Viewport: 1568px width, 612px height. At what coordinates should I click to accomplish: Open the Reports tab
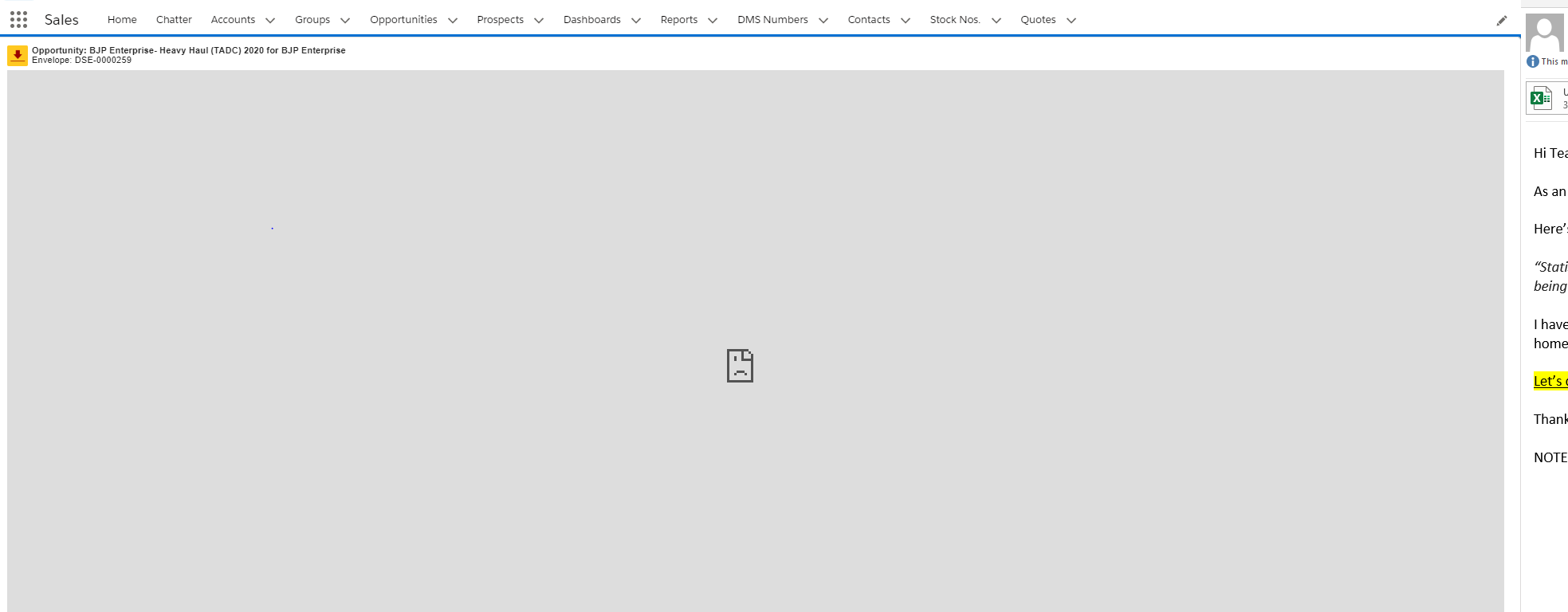pos(679,19)
